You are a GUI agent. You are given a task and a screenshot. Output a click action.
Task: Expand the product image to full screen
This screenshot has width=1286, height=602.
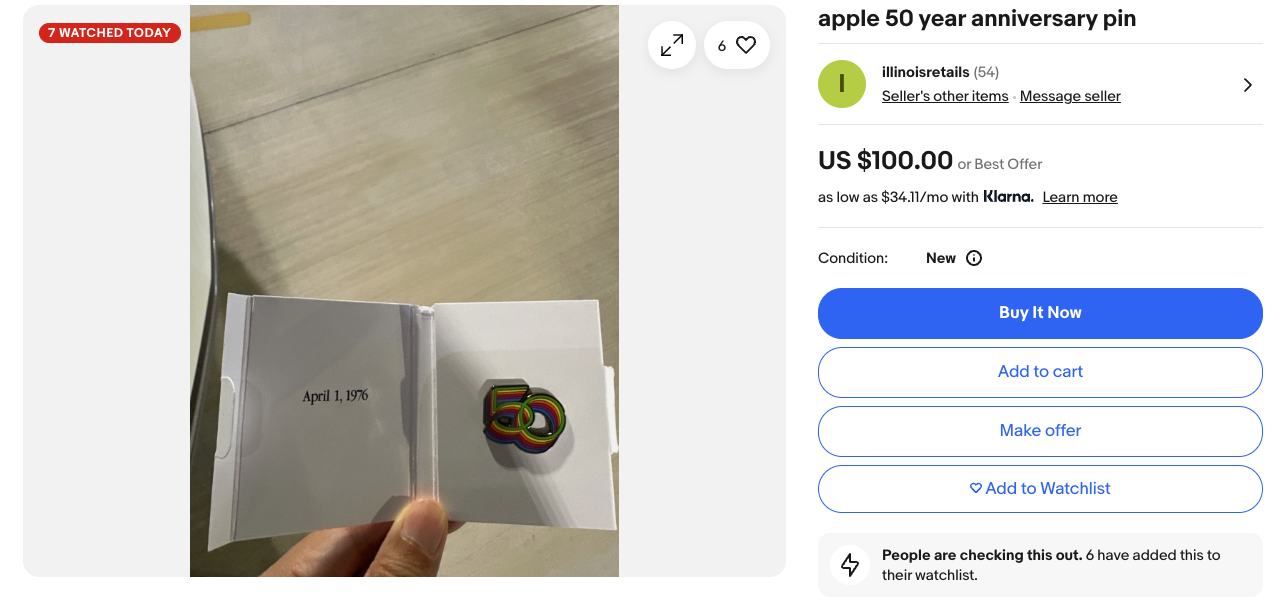coord(671,45)
